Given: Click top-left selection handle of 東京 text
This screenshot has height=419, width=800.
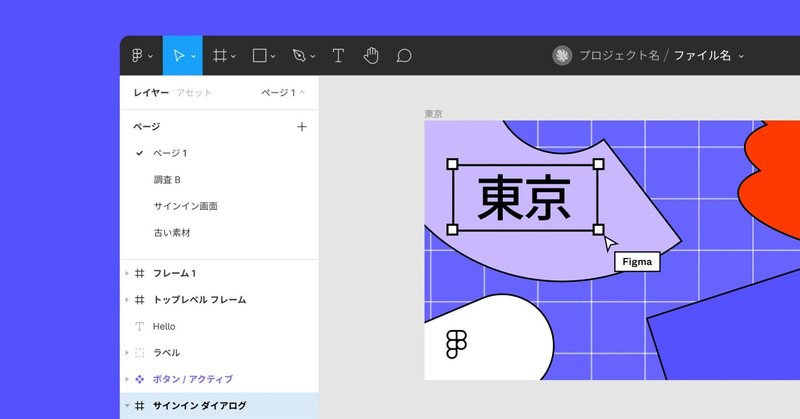Looking at the screenshot, I should [452, 164].
